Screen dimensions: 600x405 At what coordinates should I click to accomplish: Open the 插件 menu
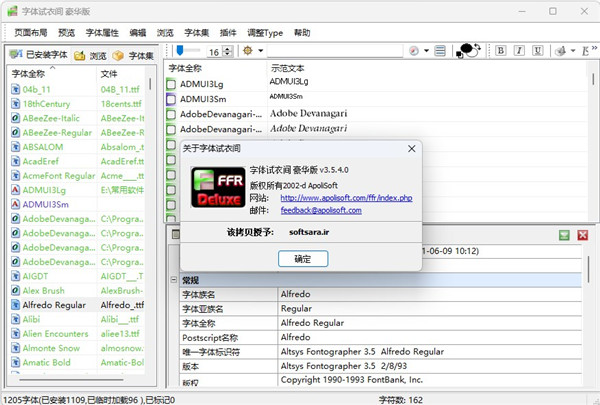click(x=228, y=33)
